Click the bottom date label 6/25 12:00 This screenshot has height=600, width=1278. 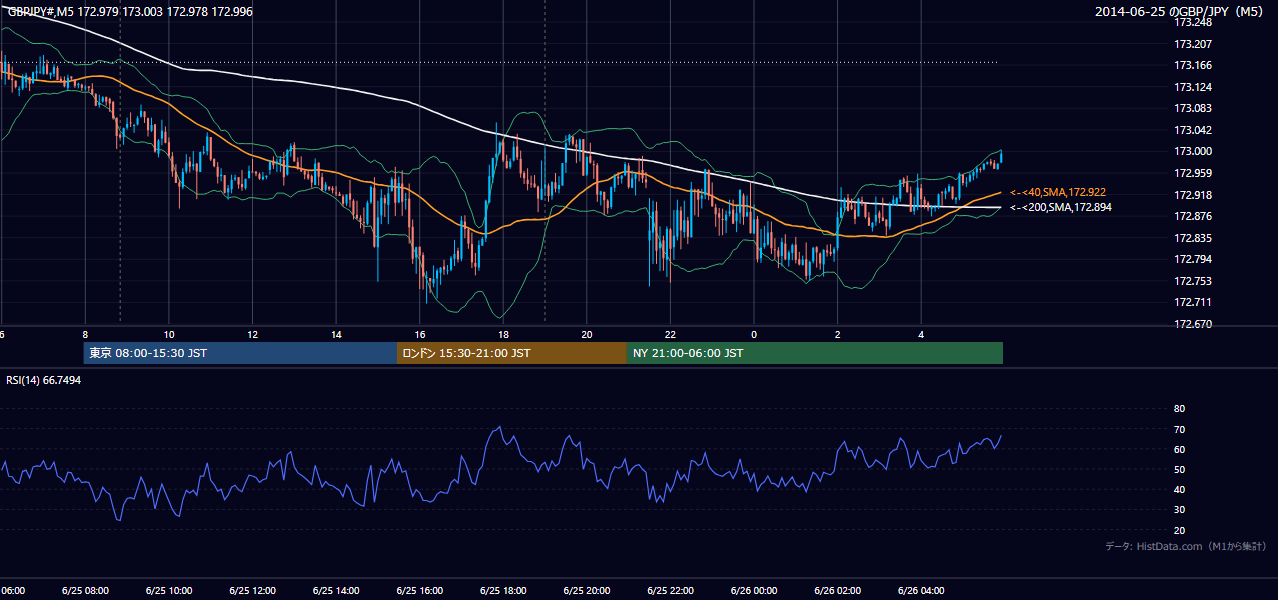pyautogui.click(x=252, y=591)
